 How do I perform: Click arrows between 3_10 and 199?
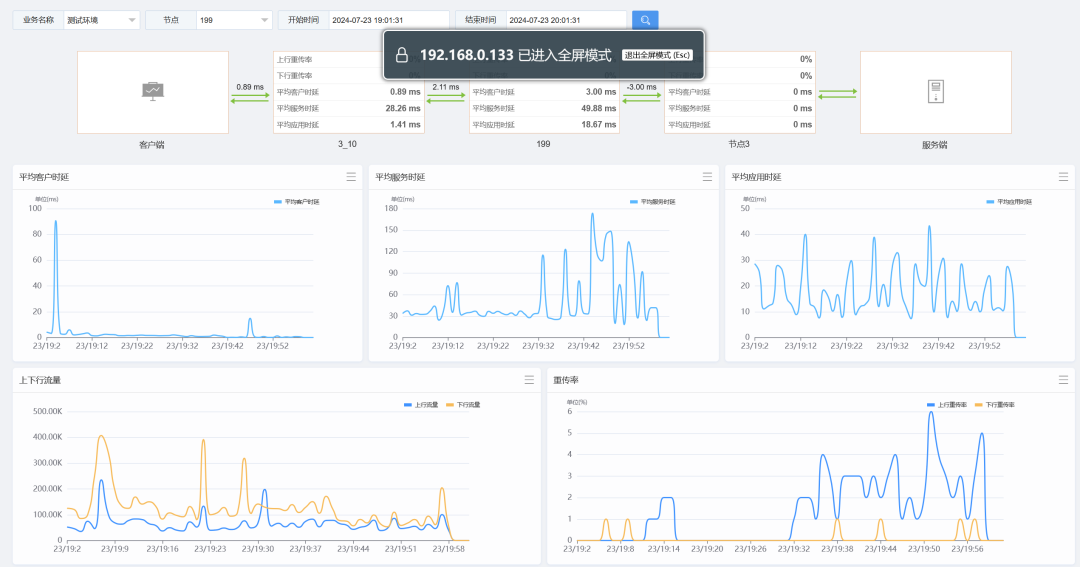tap(446, 99)
